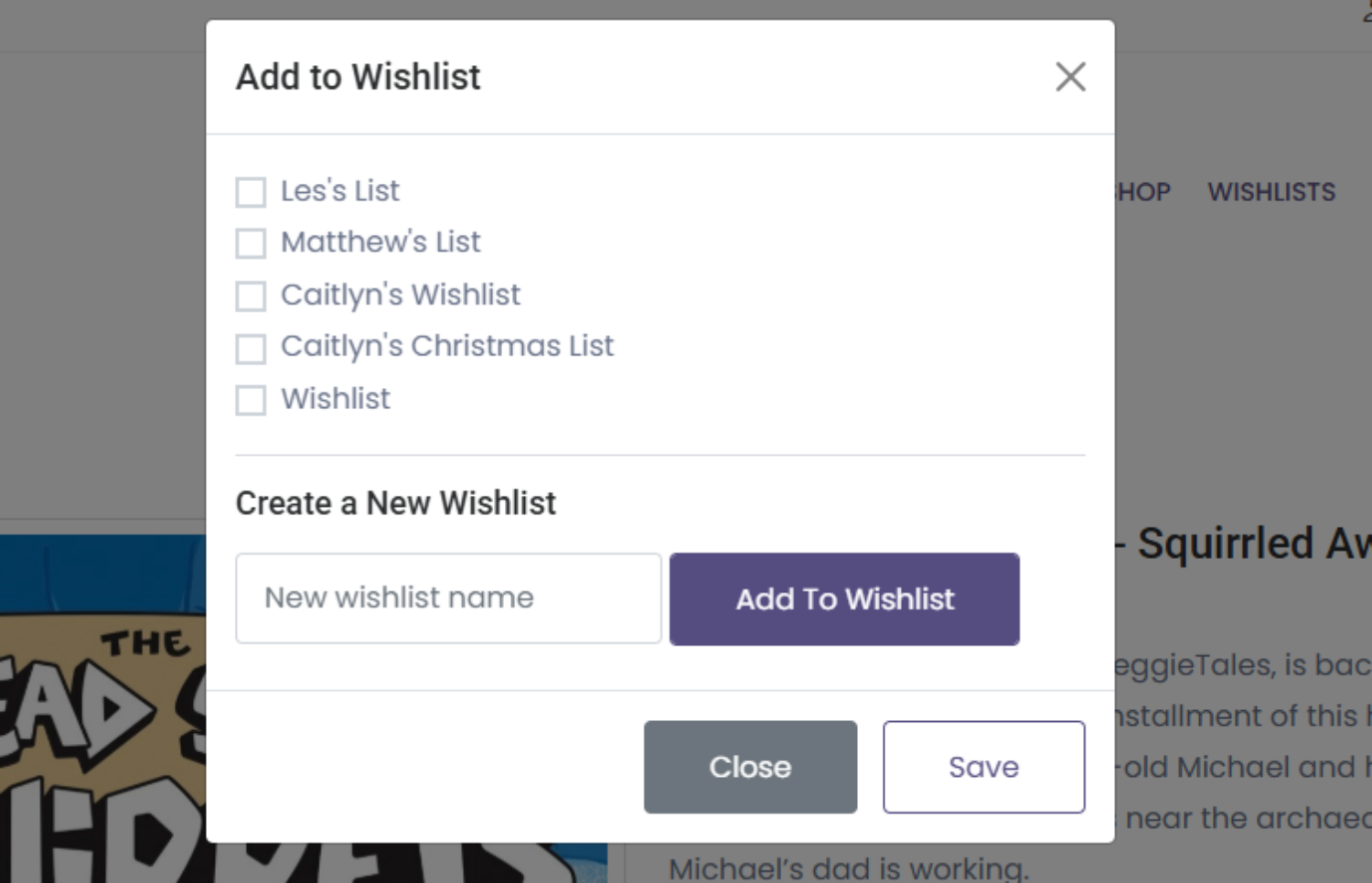Tick the Matthew's List checkbox
1372x883 pixels.
(251, 243)
